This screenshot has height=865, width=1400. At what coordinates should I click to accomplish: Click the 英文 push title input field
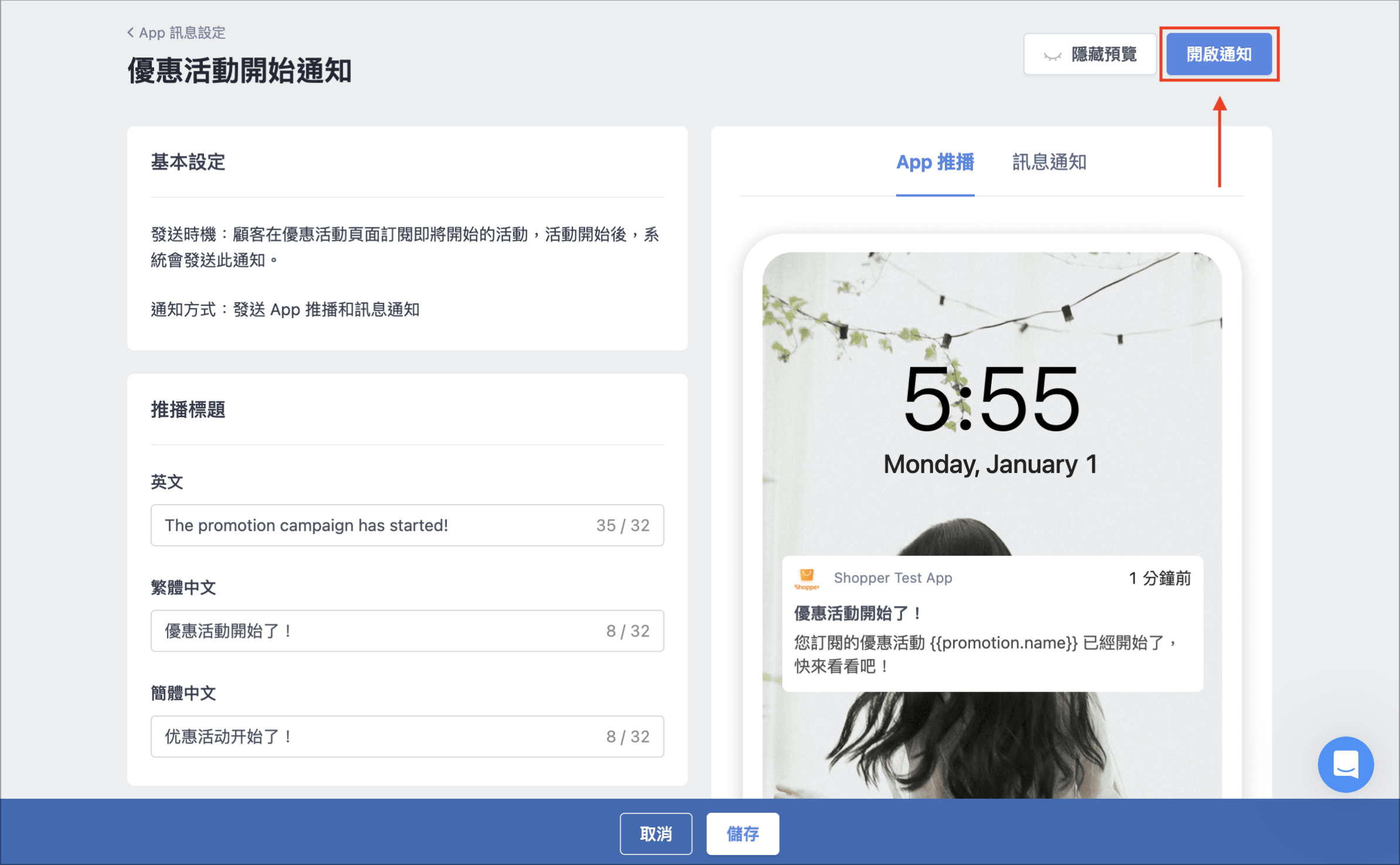pyautogui.click(x=407, y=525)
